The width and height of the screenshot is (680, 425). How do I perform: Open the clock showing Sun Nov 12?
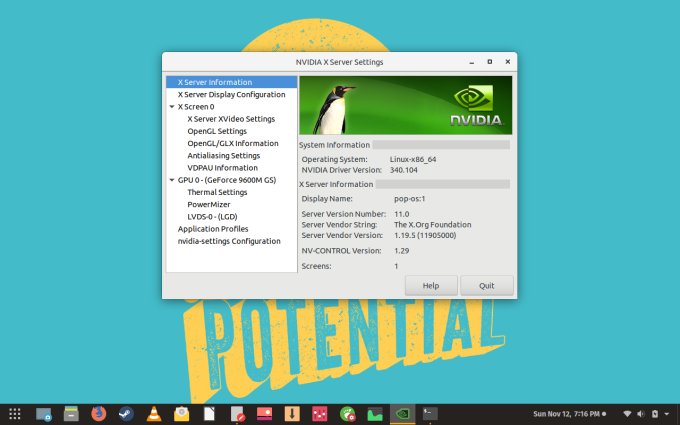pyautogui.click(x=569, y=414)
